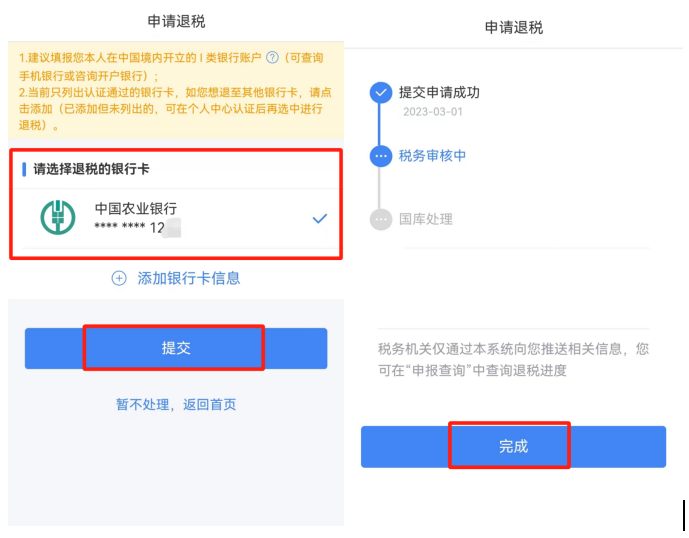689x538 pixels.
Task: Click the Agricultural Bank of China logo
Action: [58, 217]
